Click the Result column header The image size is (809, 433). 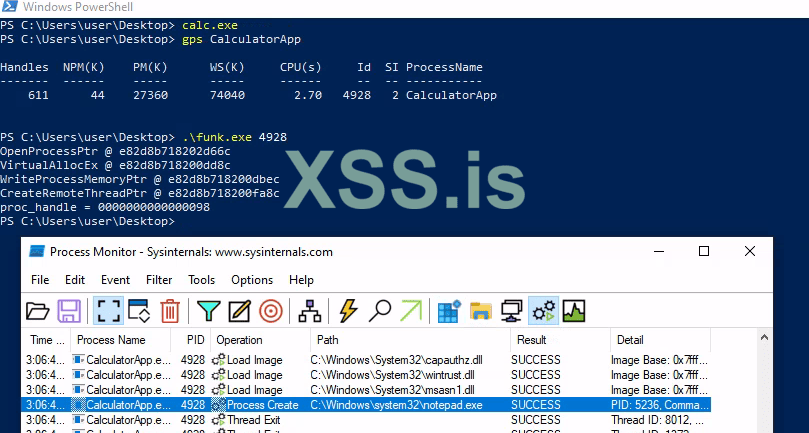click(x=560, y=340)
